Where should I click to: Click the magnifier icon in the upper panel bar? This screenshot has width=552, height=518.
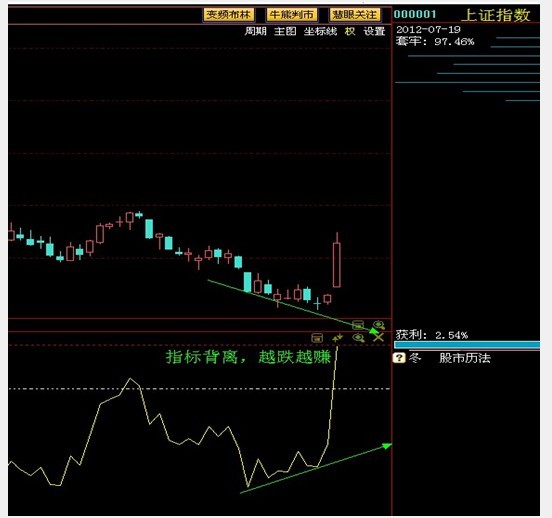[379, 324]
